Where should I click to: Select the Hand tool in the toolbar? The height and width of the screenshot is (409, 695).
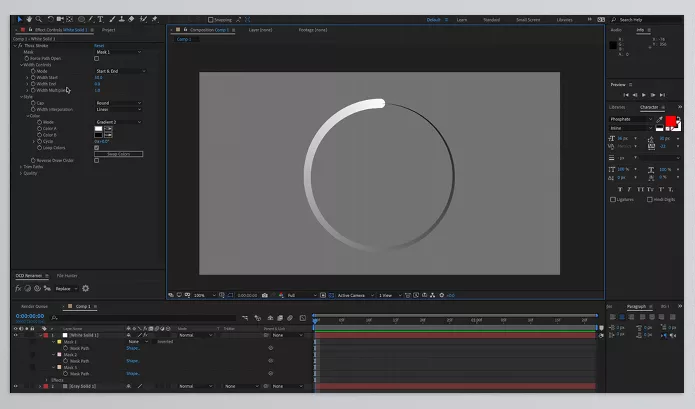[29, 19]
